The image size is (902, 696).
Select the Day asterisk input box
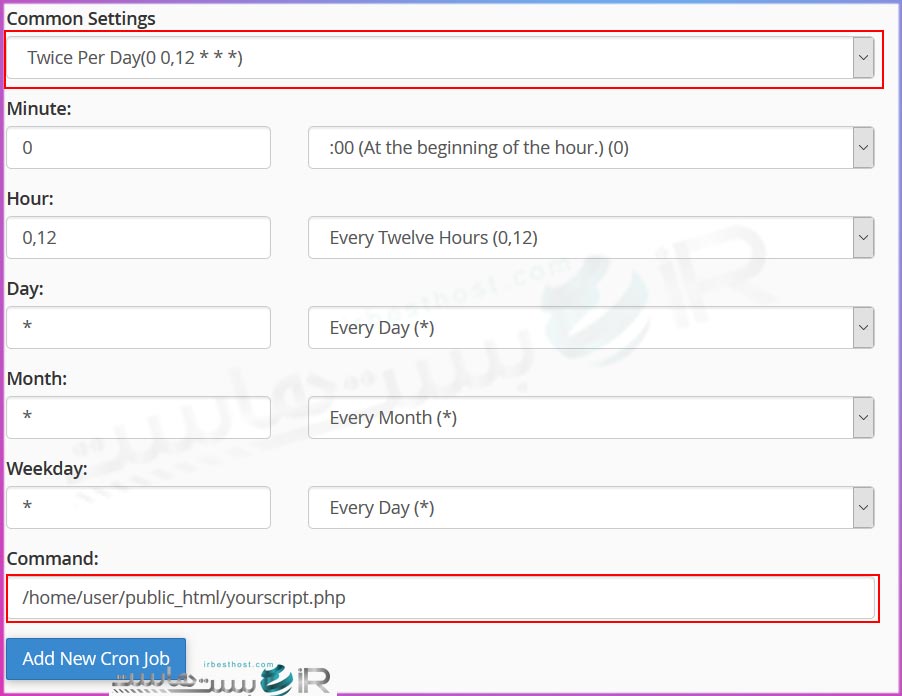click(x=138, y=327)
